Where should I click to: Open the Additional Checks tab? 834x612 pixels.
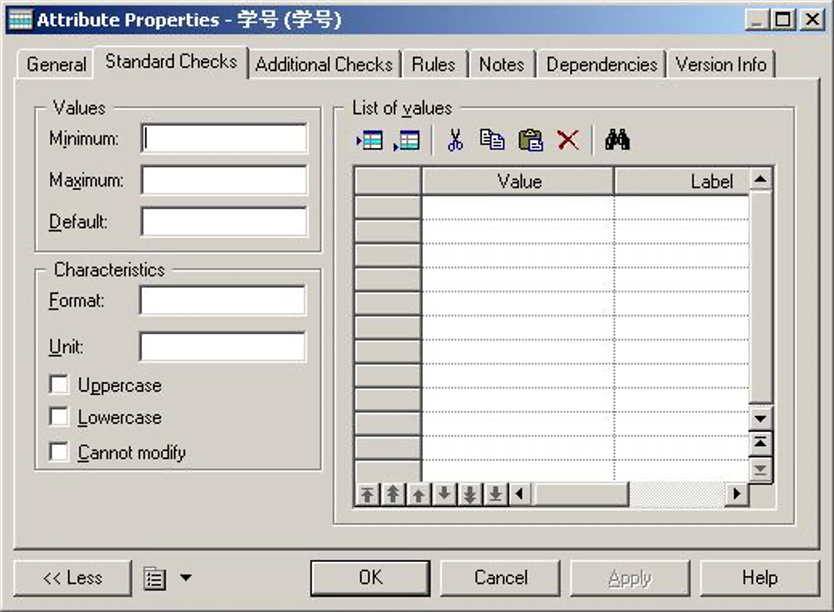tap(324, 65)
